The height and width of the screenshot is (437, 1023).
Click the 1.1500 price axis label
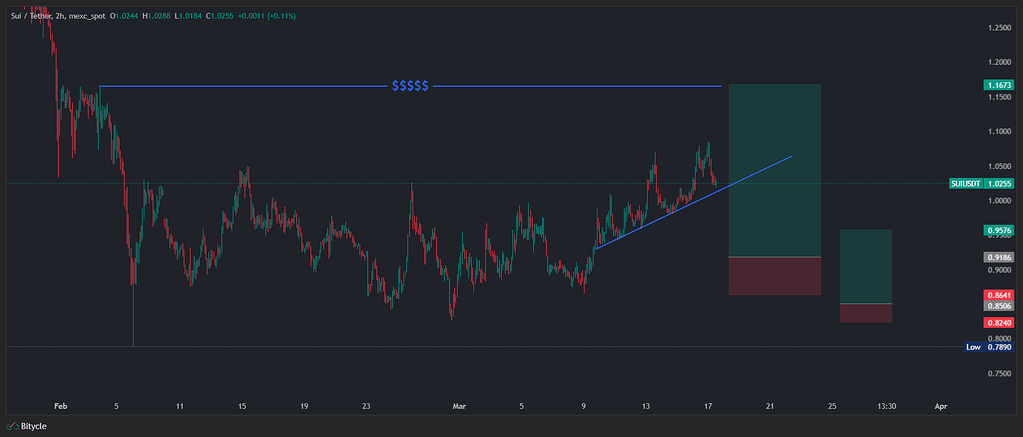(999, 97)
